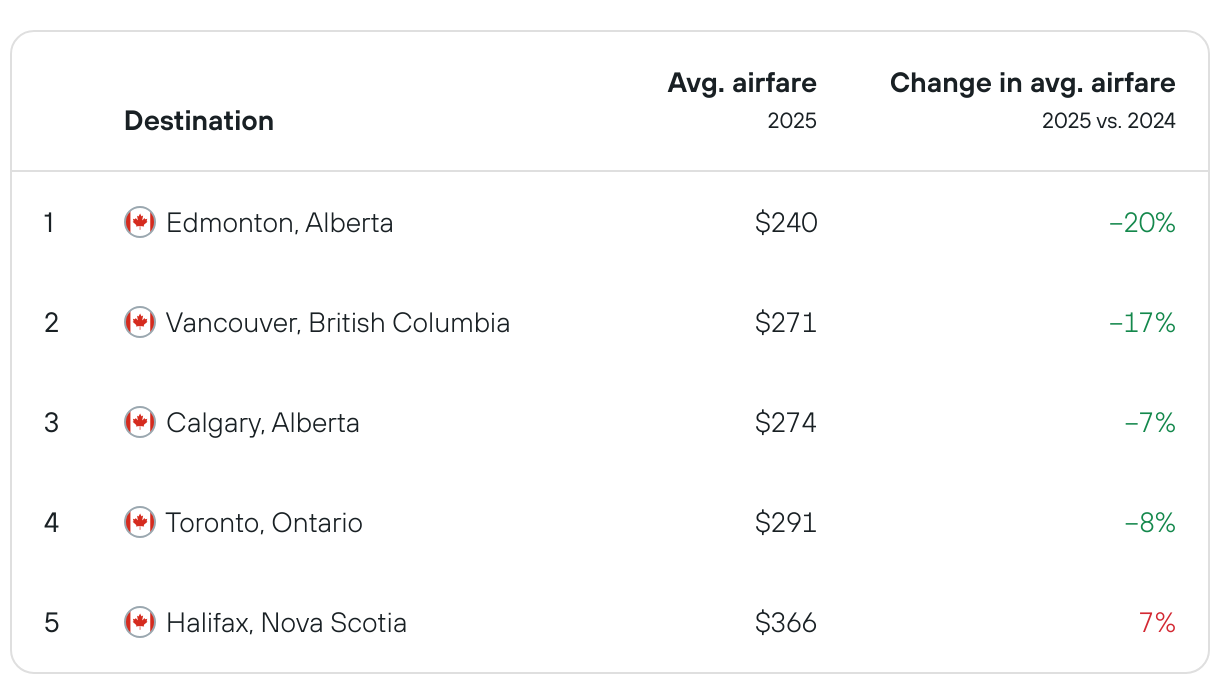This screenshot has width=1220, height=684.
Task: Click the Avg. airfare column header
Action: [x=742, y=82]
